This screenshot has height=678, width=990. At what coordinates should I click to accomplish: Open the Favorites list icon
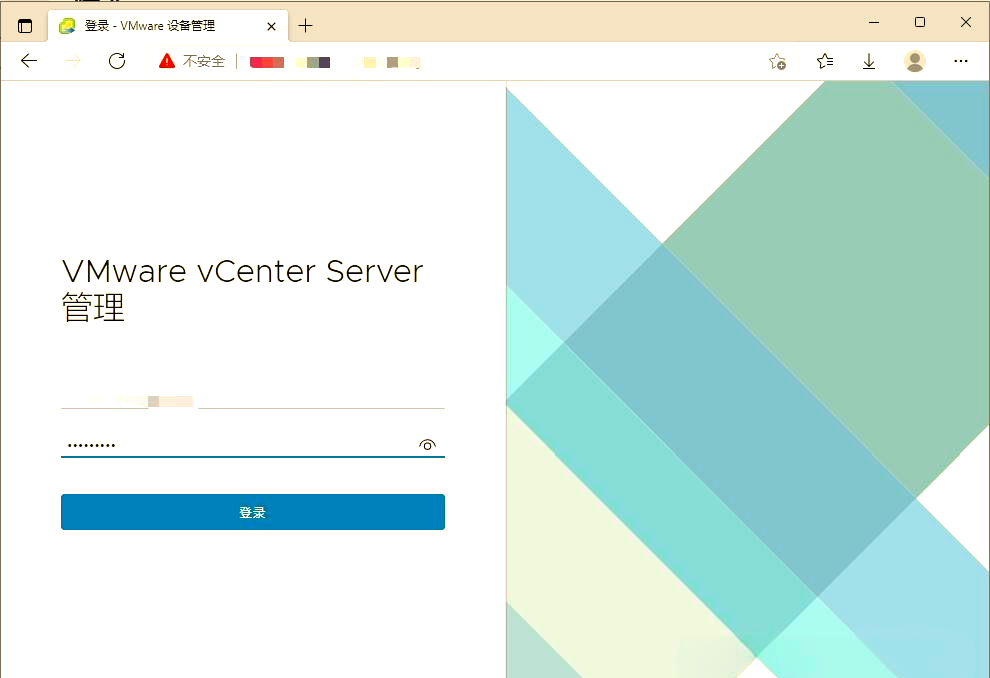(823, 61)
